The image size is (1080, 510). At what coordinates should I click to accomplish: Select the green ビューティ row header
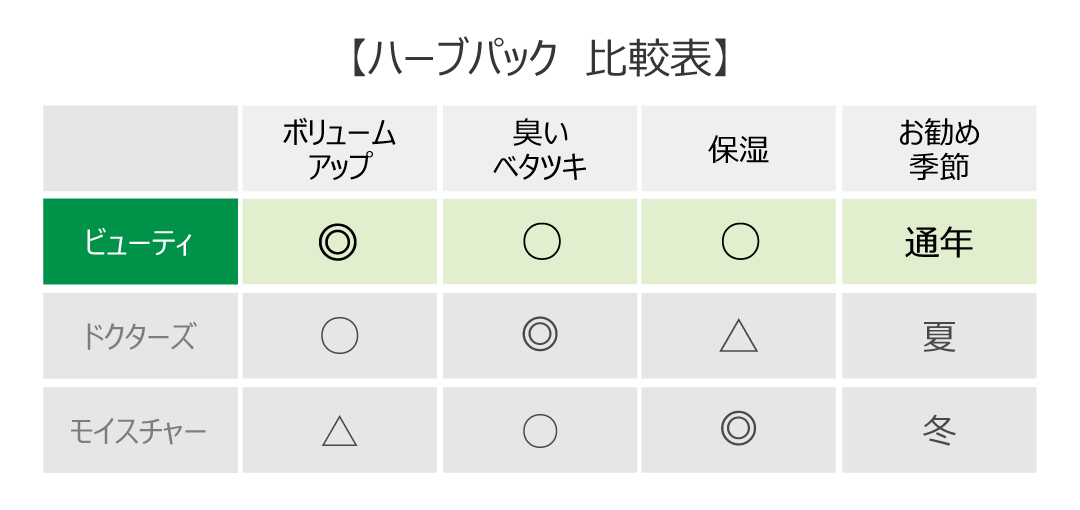pyautogui.click(x=140, y=242)
